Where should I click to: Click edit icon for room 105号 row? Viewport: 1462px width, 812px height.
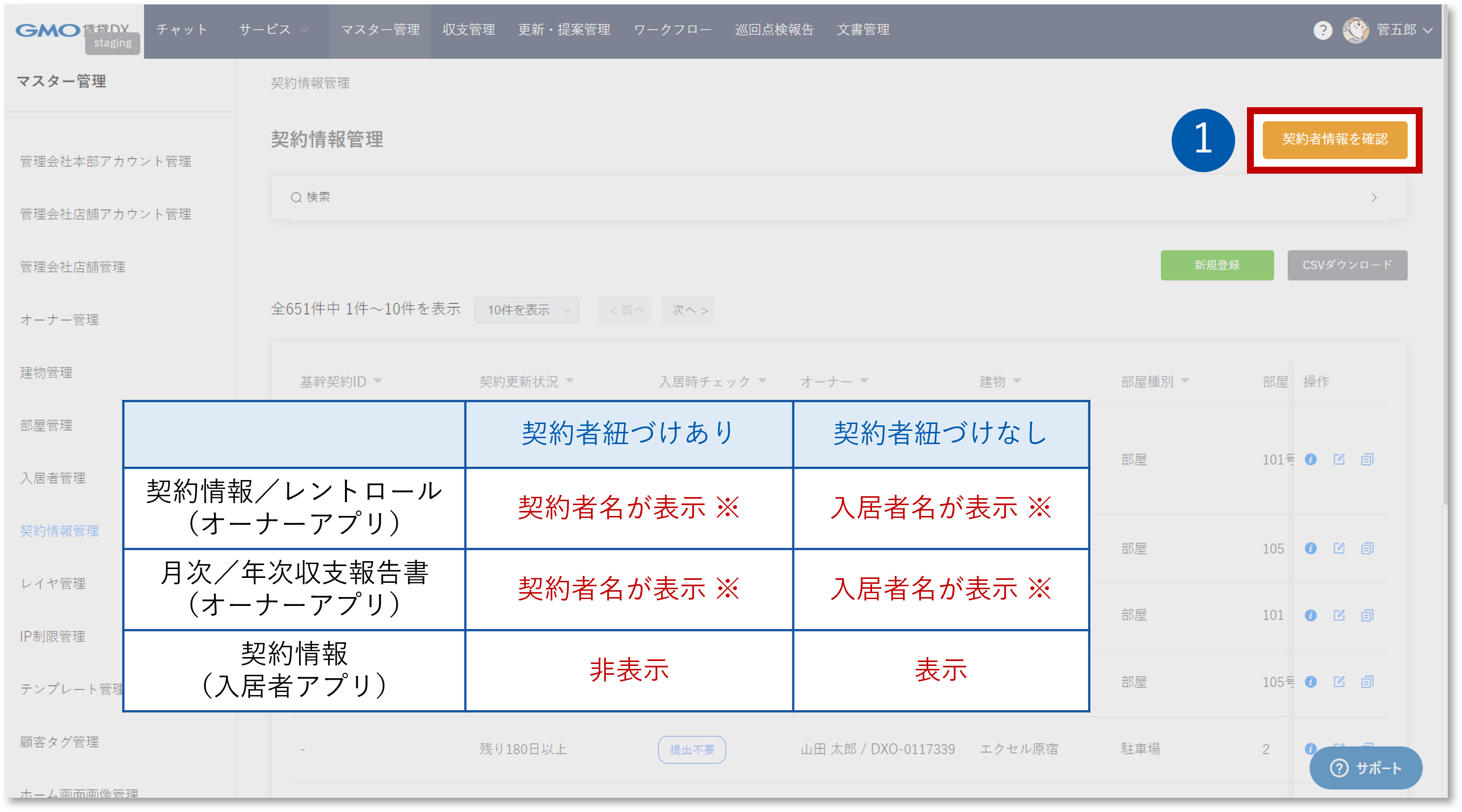coord(1339,682)
